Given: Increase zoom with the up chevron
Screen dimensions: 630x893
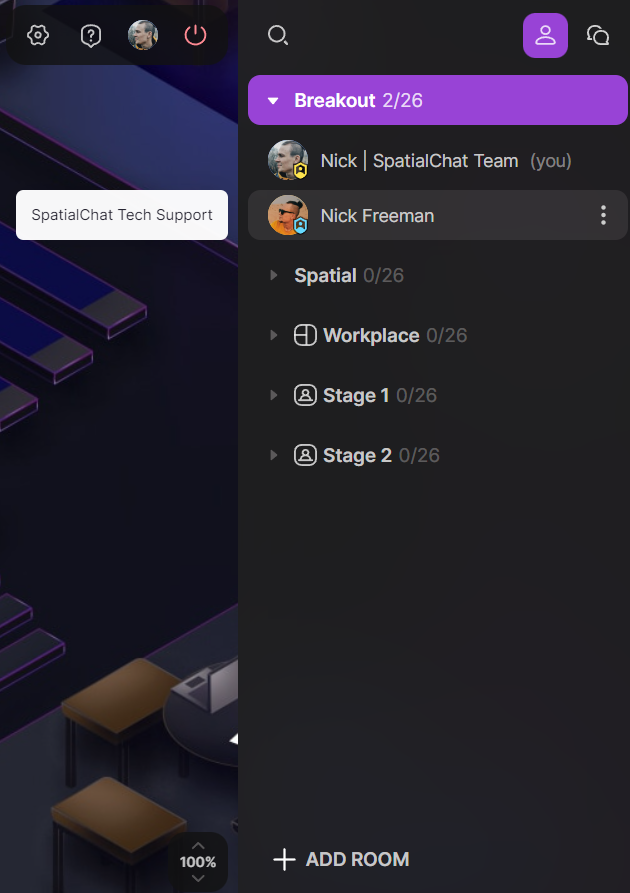Looking at the screenshot, I should tap(198, 846).
